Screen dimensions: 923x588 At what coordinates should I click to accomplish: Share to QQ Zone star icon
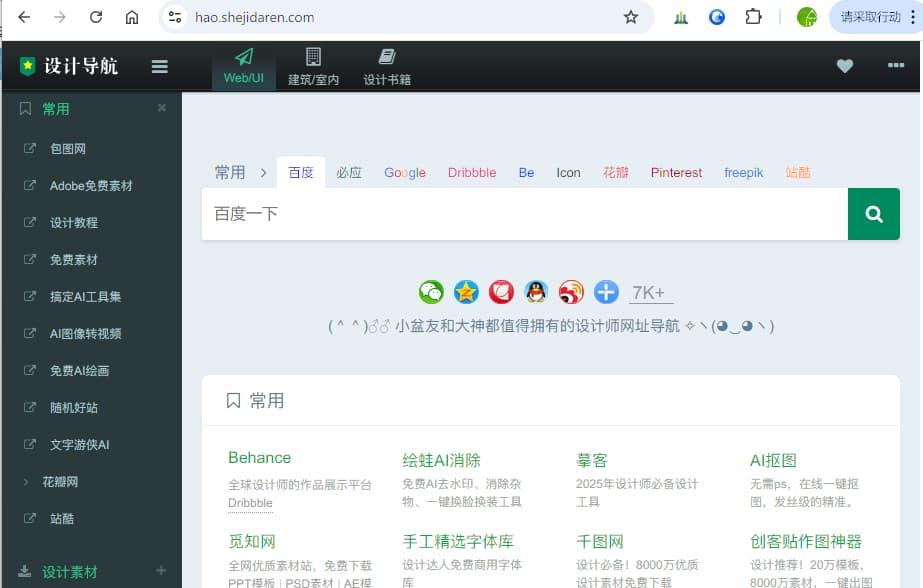466,292
